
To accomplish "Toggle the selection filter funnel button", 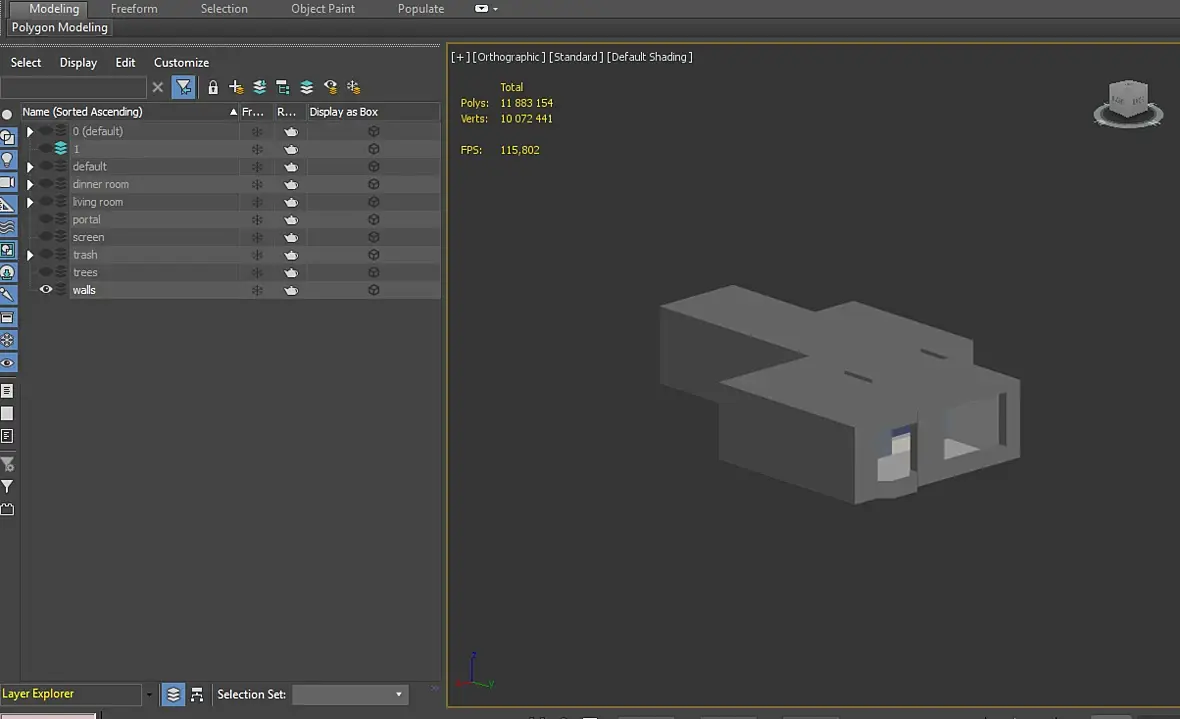I will [x=183, y=88].
